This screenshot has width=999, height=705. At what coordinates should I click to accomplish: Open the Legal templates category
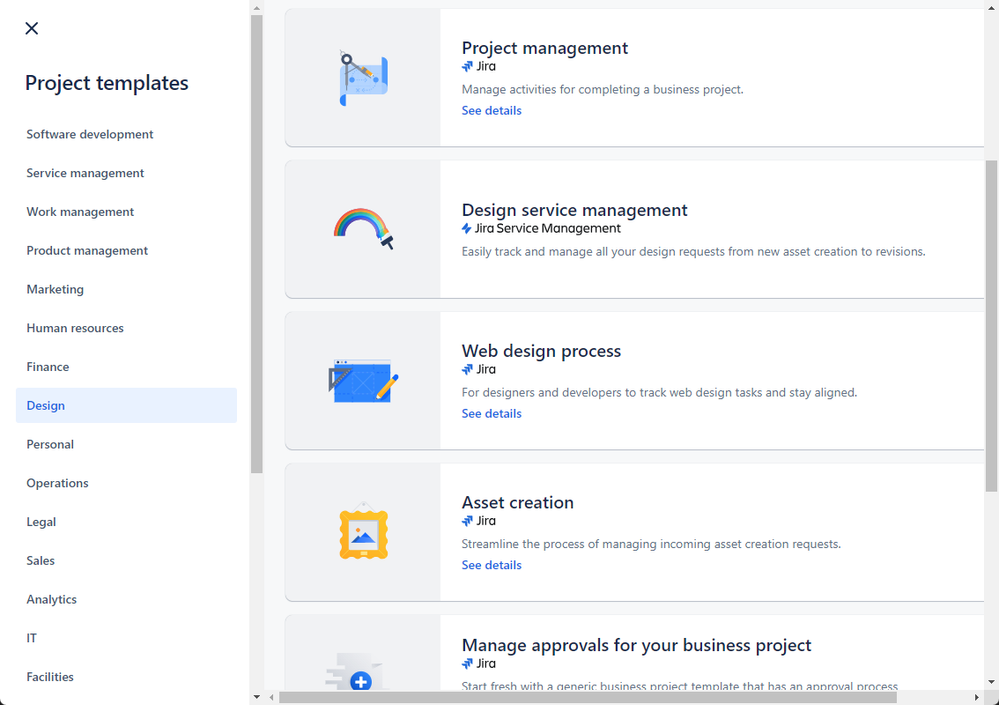coord(126,522)
